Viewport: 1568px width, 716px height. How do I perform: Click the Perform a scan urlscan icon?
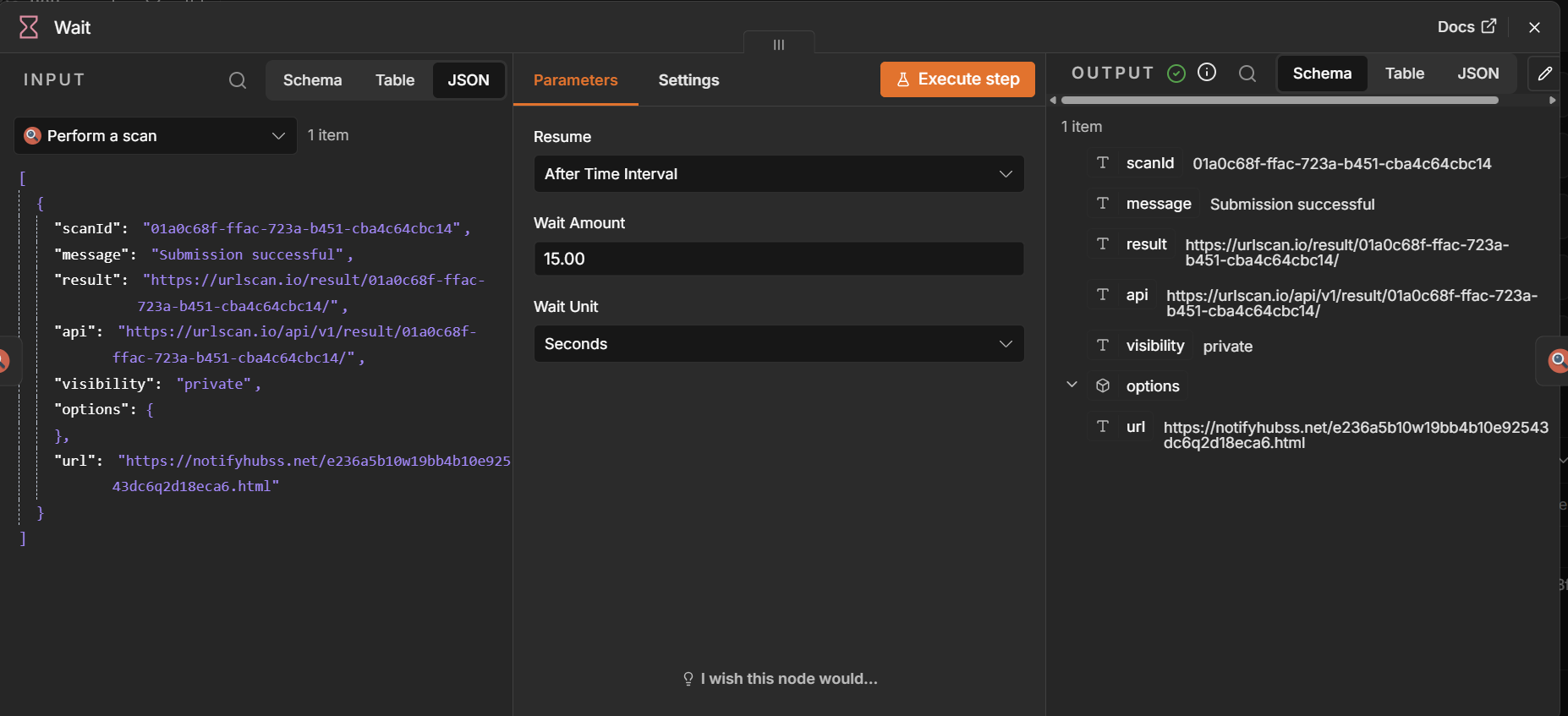coord(33,135)
